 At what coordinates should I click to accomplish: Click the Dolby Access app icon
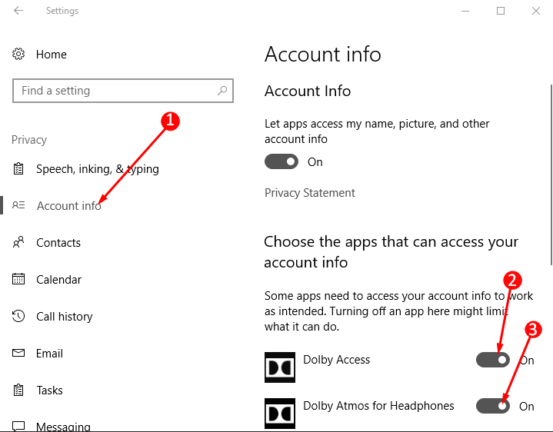point(280,367)
